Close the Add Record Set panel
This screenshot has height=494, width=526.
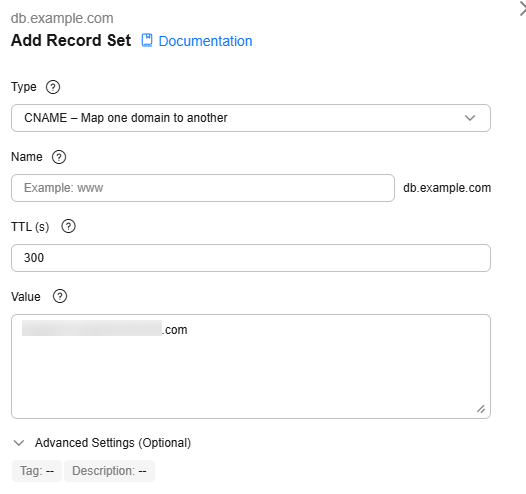pyautogui.click(x=523, y=9)
